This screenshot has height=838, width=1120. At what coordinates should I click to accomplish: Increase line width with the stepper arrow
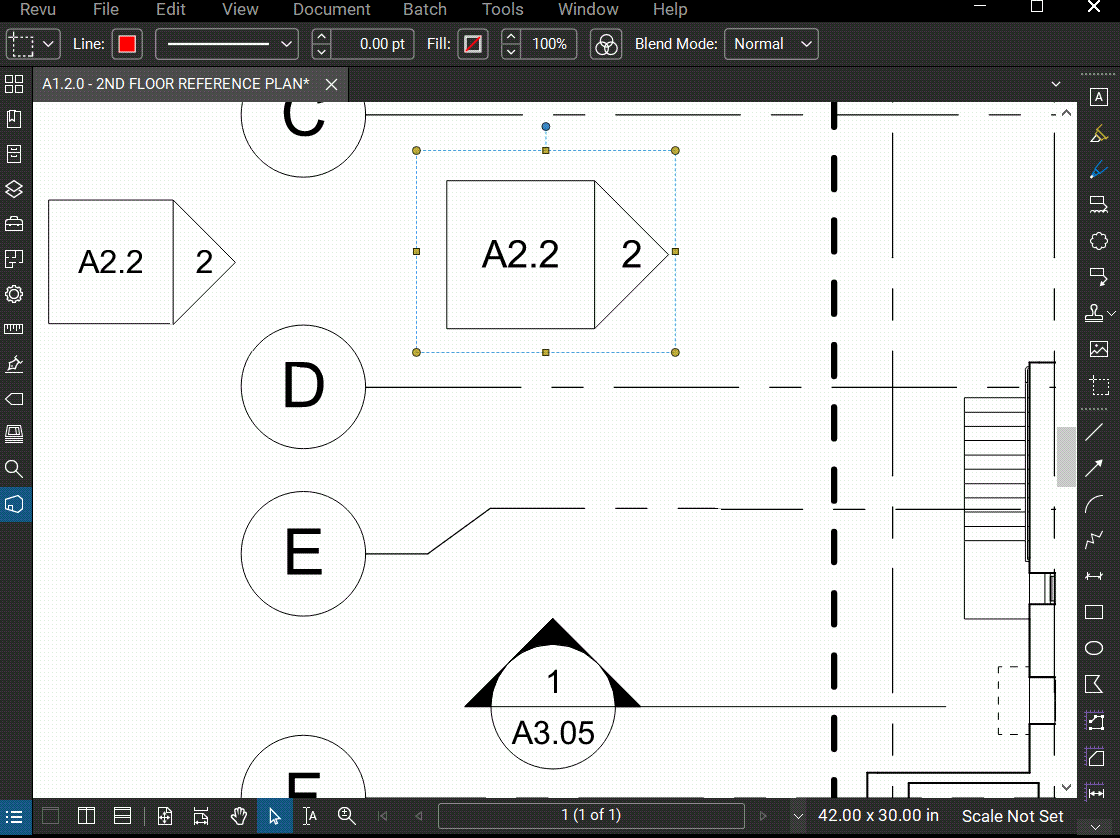[320, 37]
